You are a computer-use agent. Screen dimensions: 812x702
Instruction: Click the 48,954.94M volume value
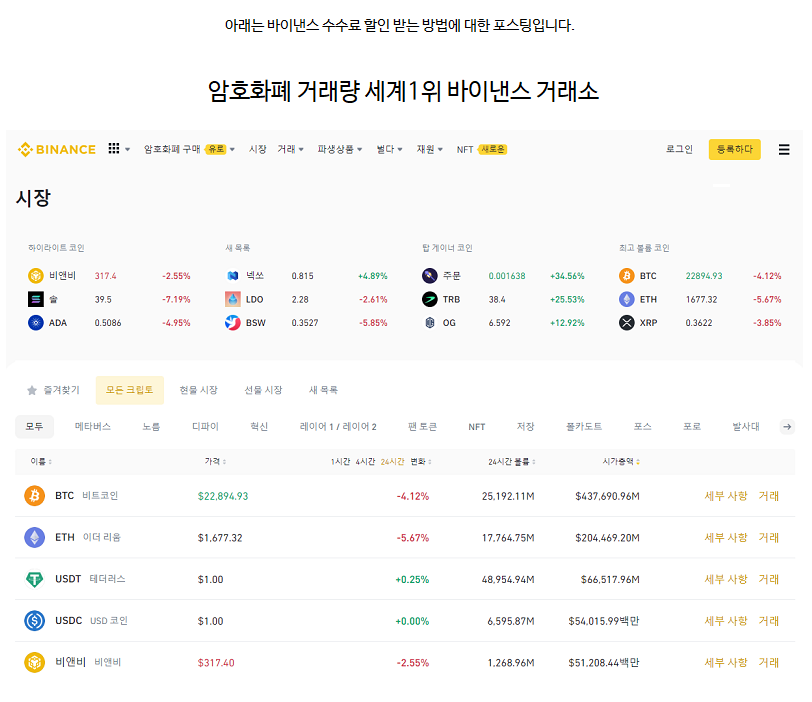coord(508,579)
